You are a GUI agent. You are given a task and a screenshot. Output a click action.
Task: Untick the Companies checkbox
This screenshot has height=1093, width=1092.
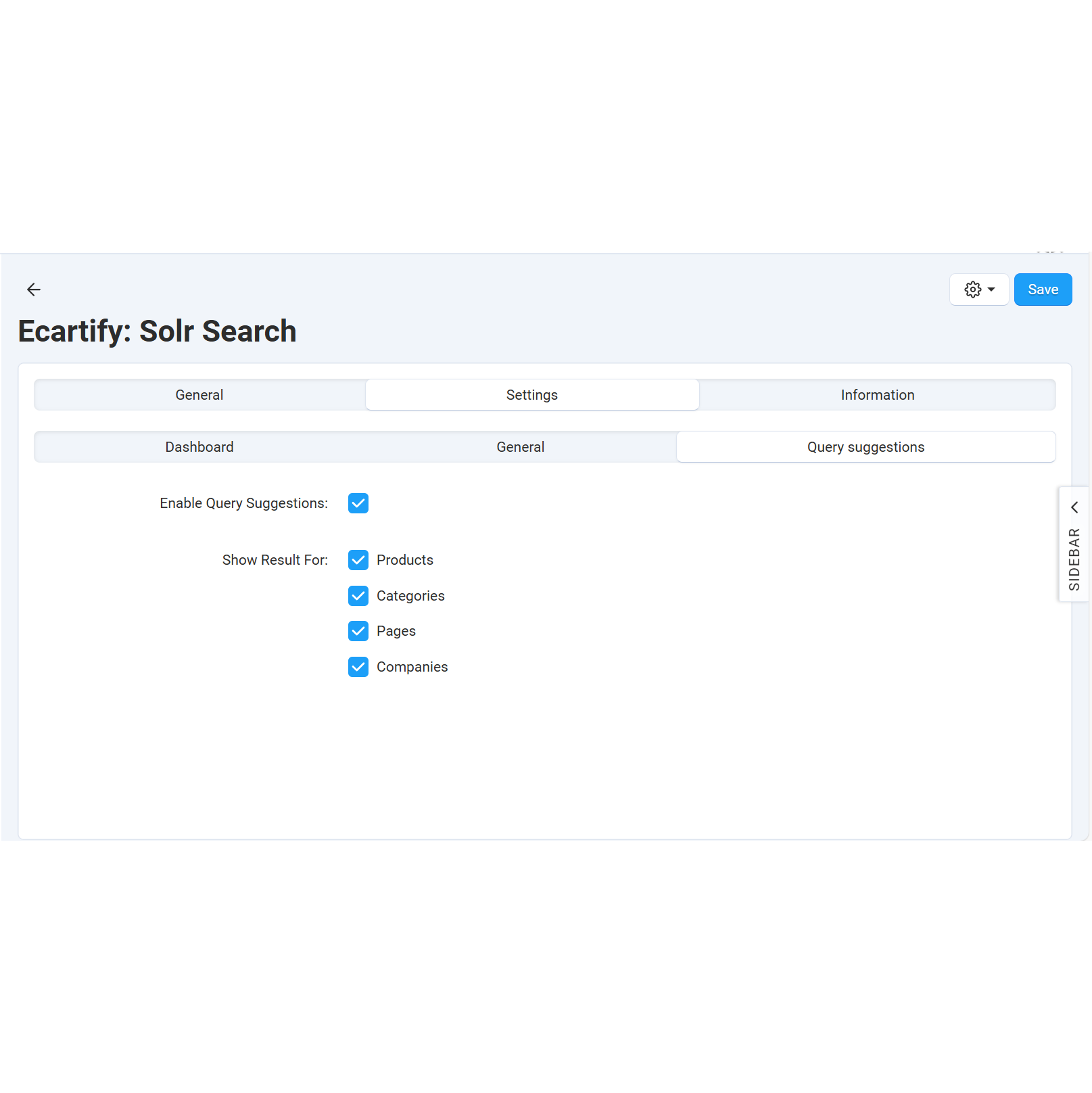click(x=358, y=667)
